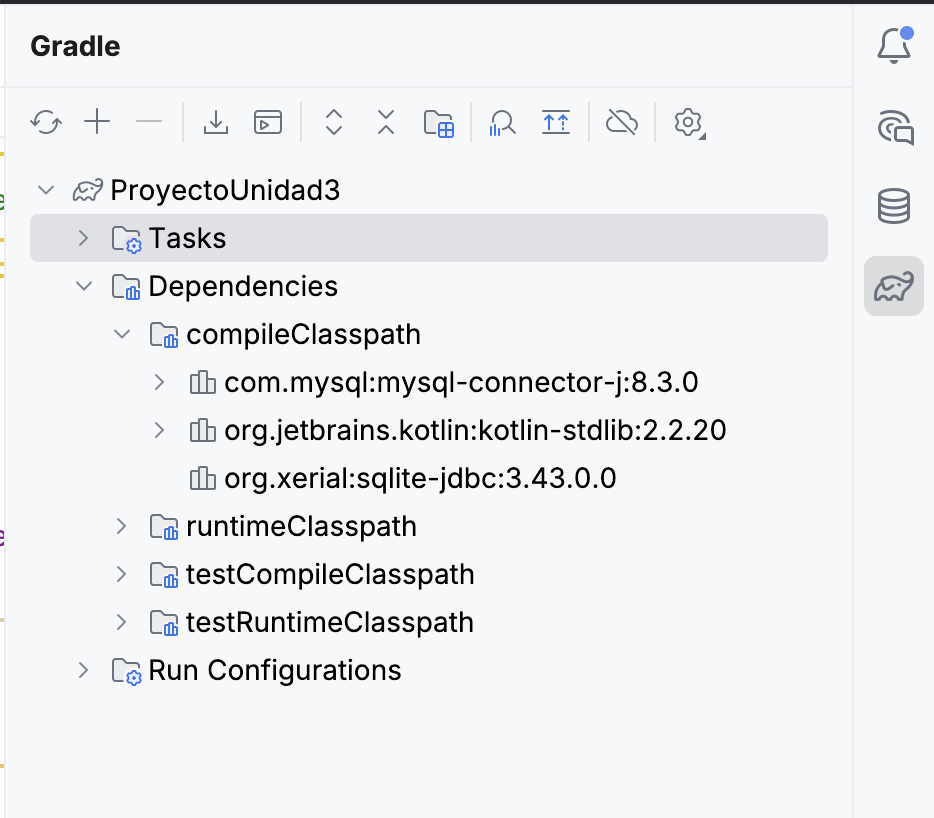
Task: Collapse the compileClasspath chevron
Action: point(122,334)
